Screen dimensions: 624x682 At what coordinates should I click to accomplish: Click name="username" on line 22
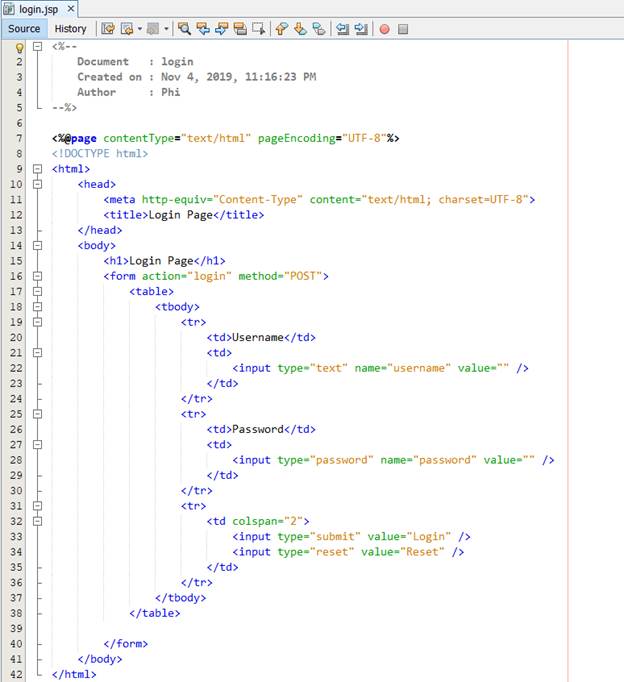tap(403, 368)
